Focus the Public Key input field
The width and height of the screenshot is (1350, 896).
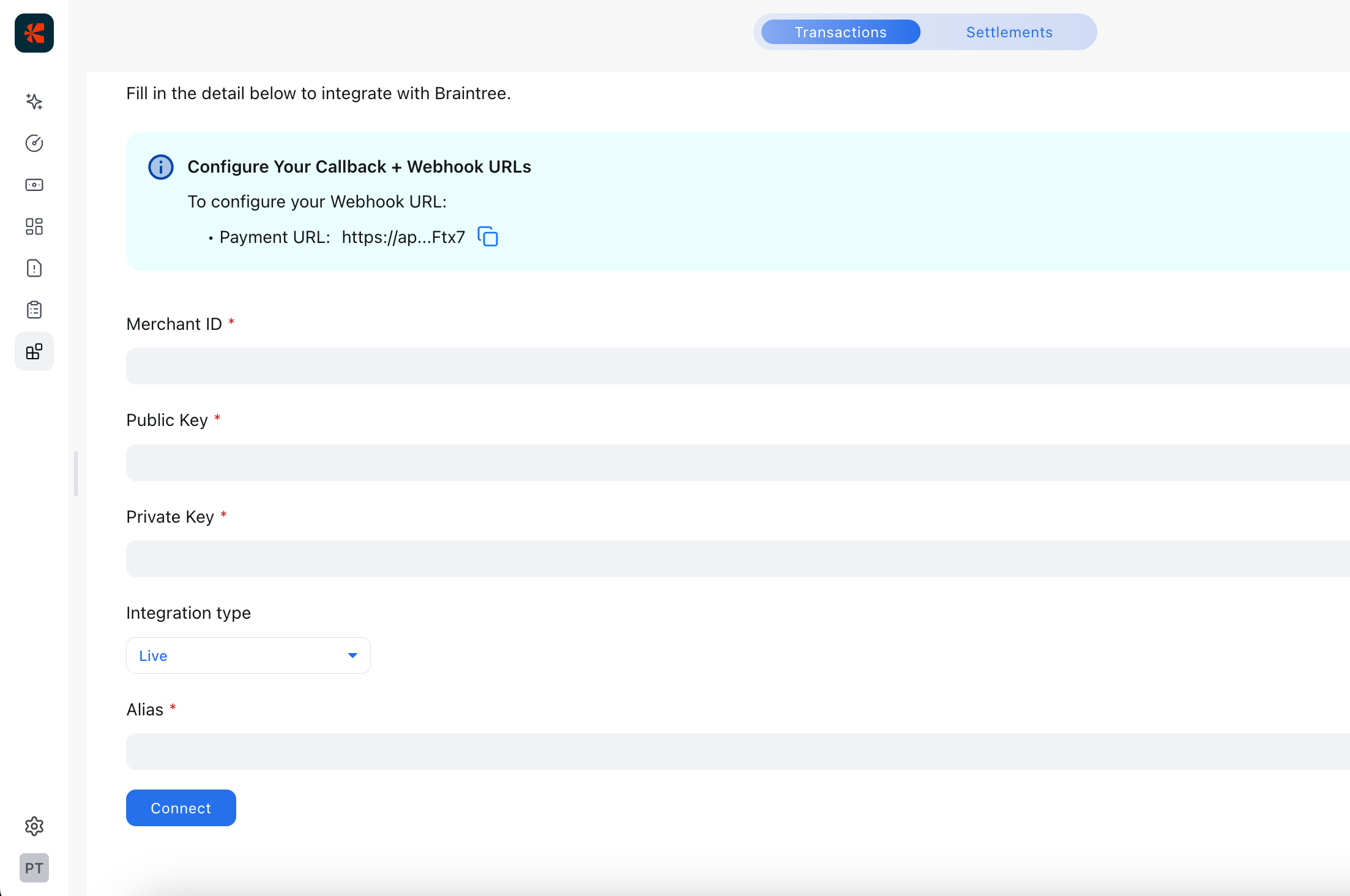pos(738,463)
